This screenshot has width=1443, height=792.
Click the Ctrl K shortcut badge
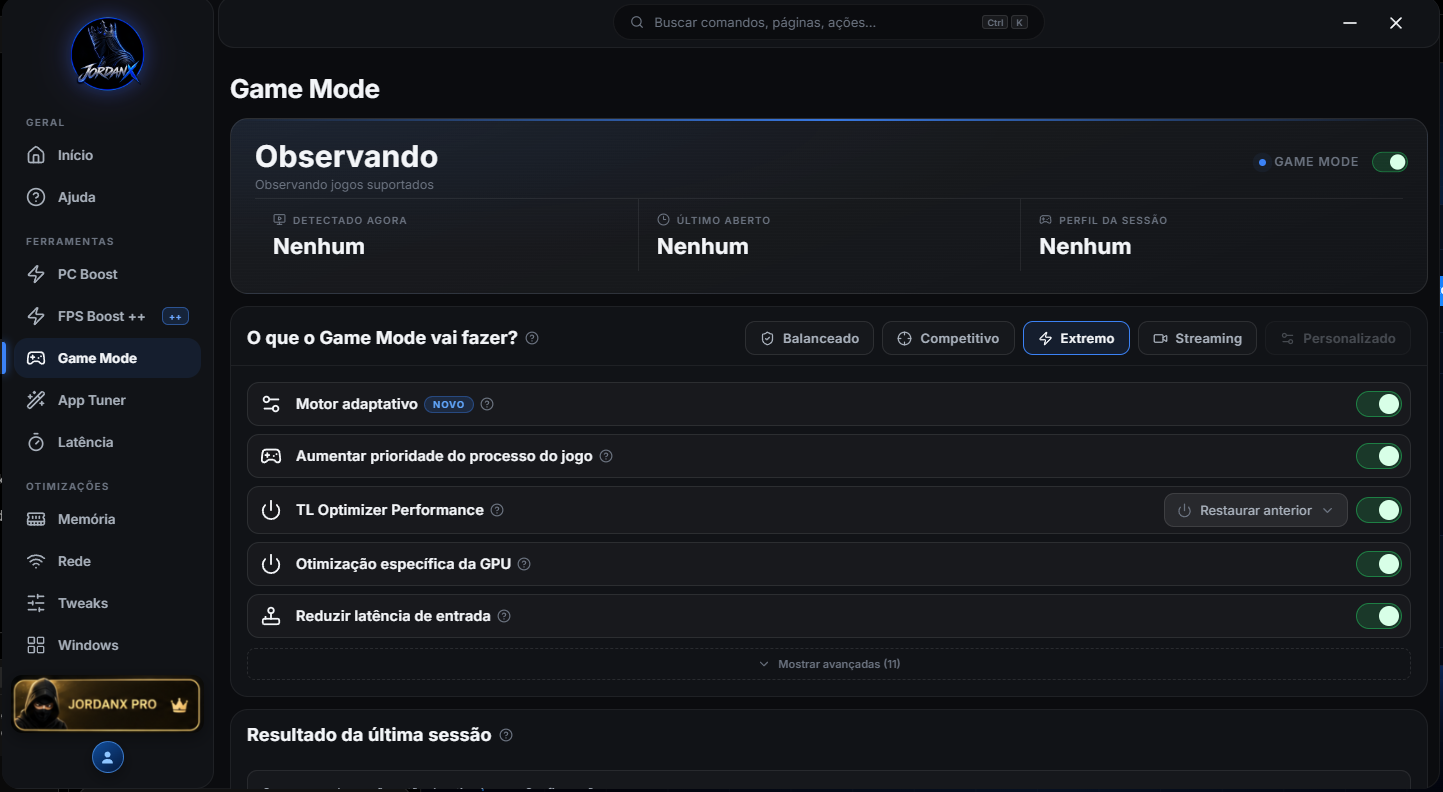click(x=1005, y=22)
